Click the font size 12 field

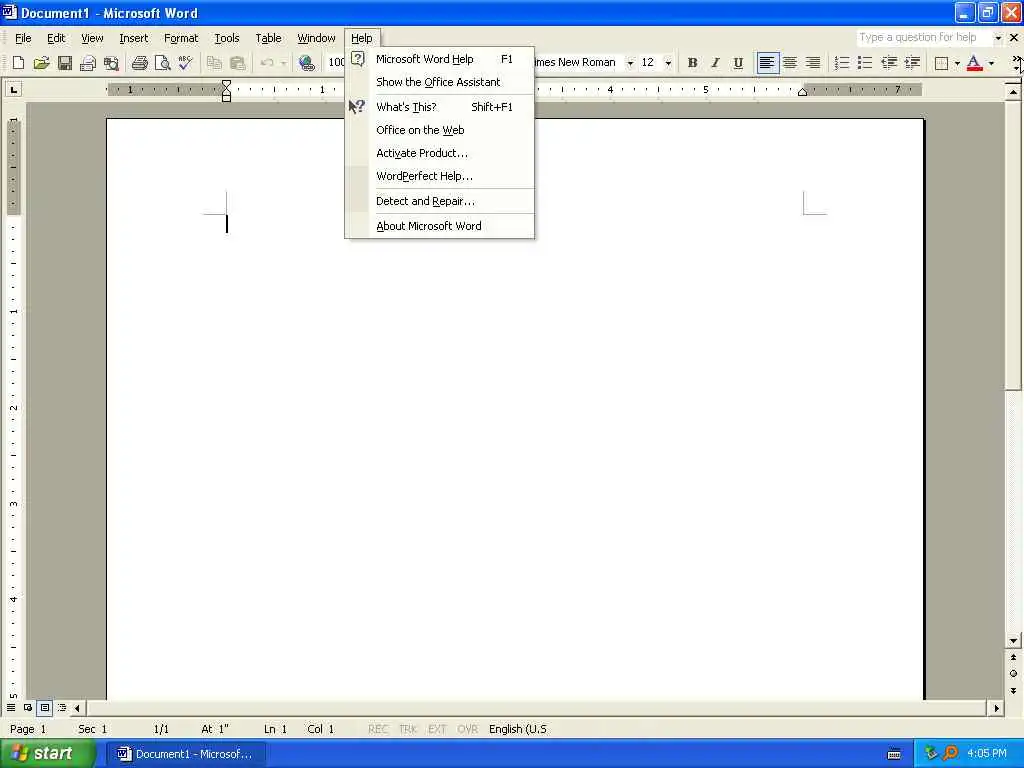click(x=649, y=63)
